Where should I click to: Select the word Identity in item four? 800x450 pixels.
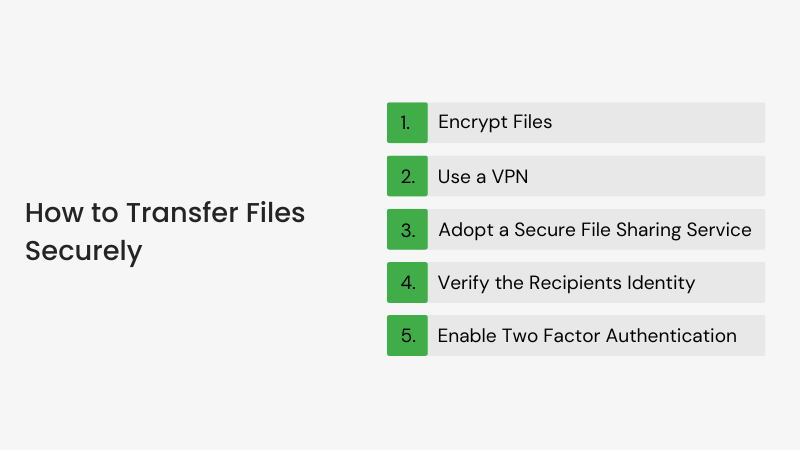[x=661, y=283]
